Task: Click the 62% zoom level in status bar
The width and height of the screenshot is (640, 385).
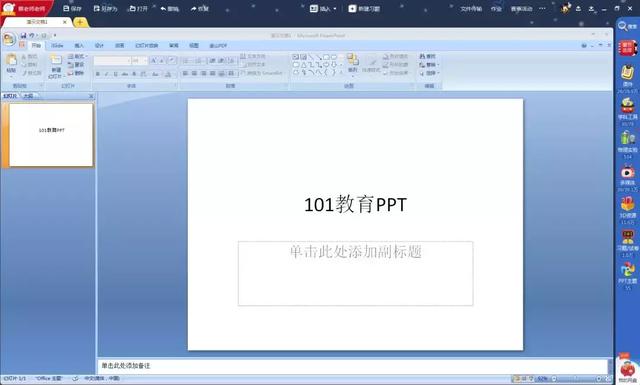Action: tap(542, 379)
